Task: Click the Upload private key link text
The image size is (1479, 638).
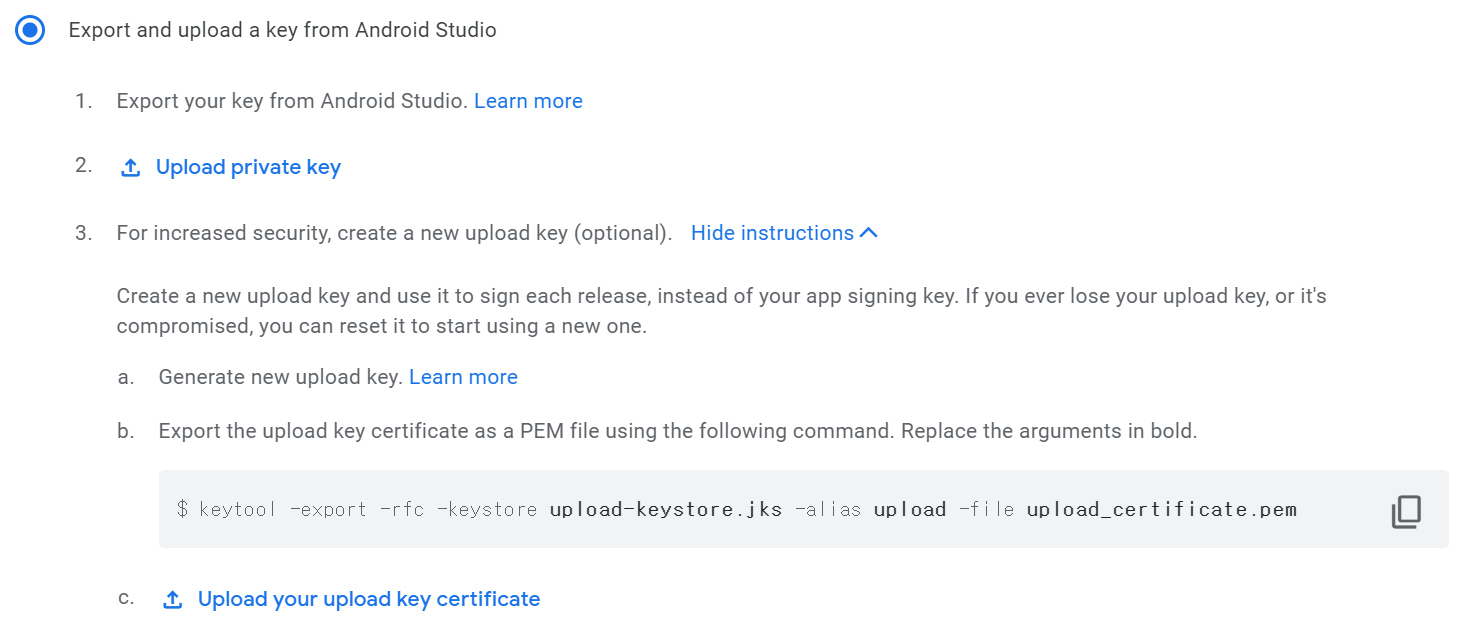Action: click(248, 167)
